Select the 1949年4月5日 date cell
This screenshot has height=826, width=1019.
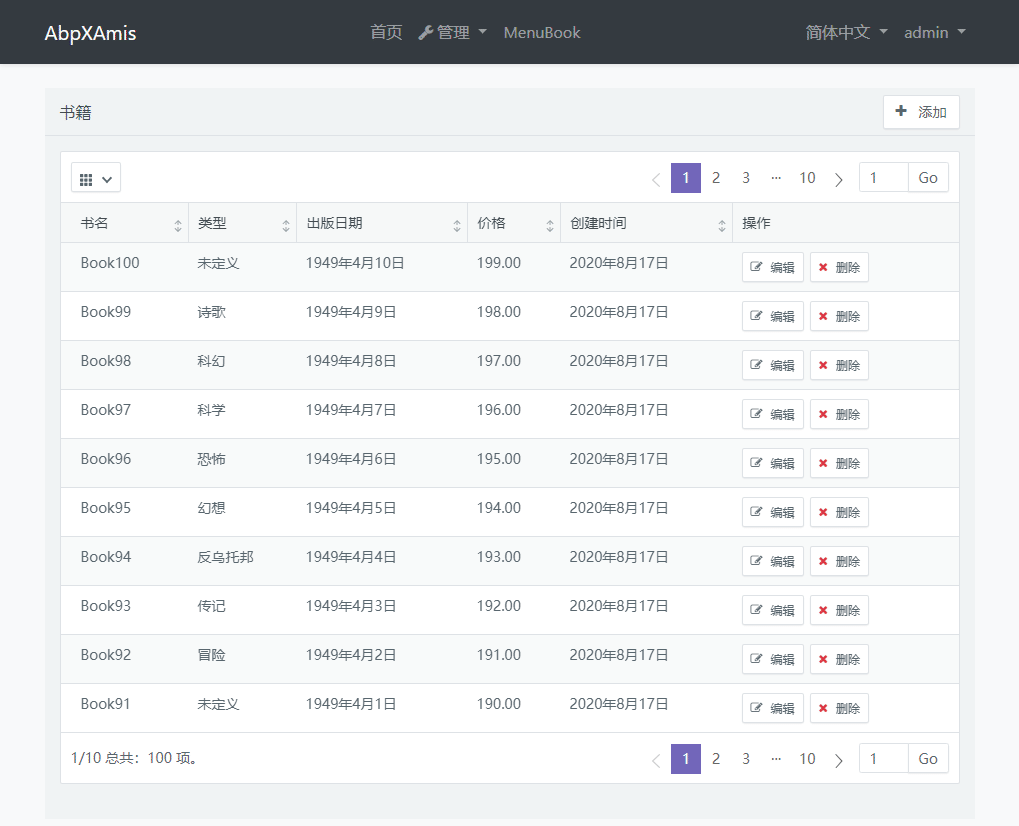click(x=351, y=508)
